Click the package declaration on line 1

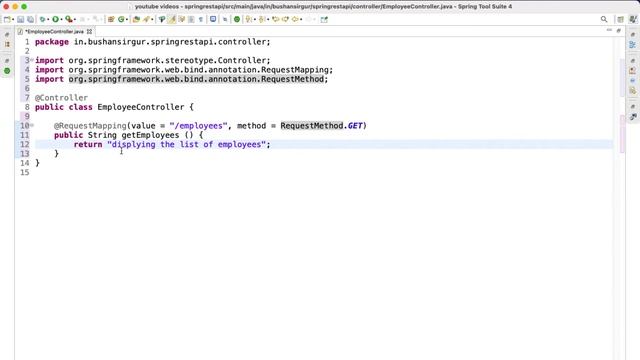(x=153, y=42)
